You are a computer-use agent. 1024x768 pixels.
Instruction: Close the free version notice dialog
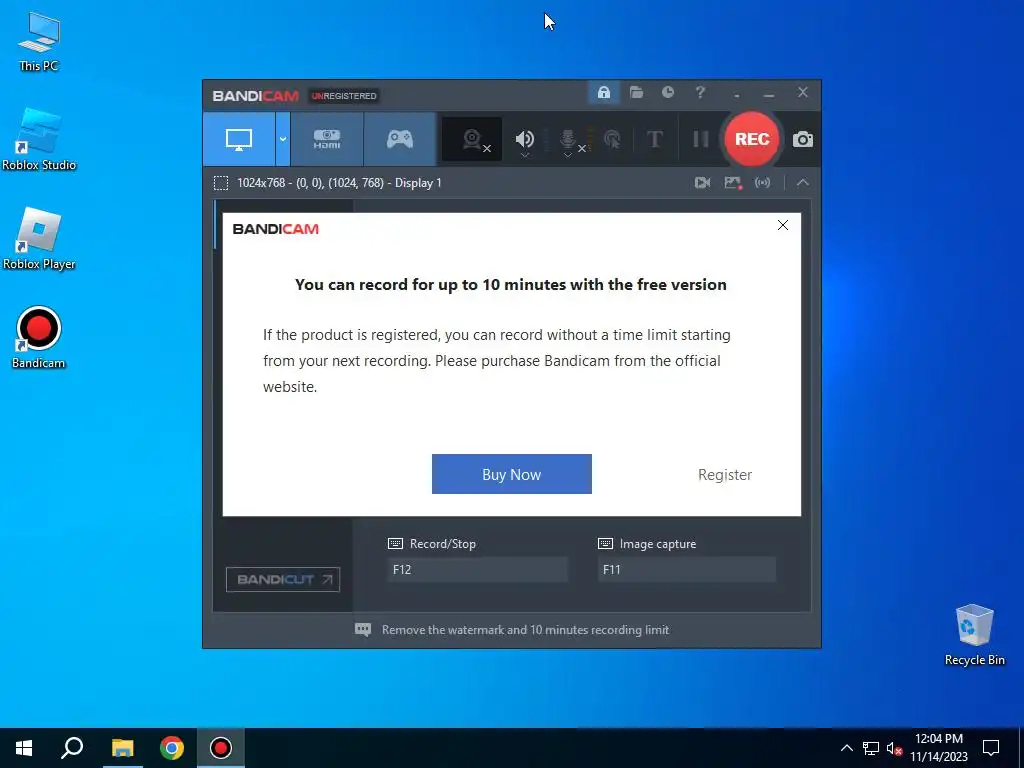[783, 225]
